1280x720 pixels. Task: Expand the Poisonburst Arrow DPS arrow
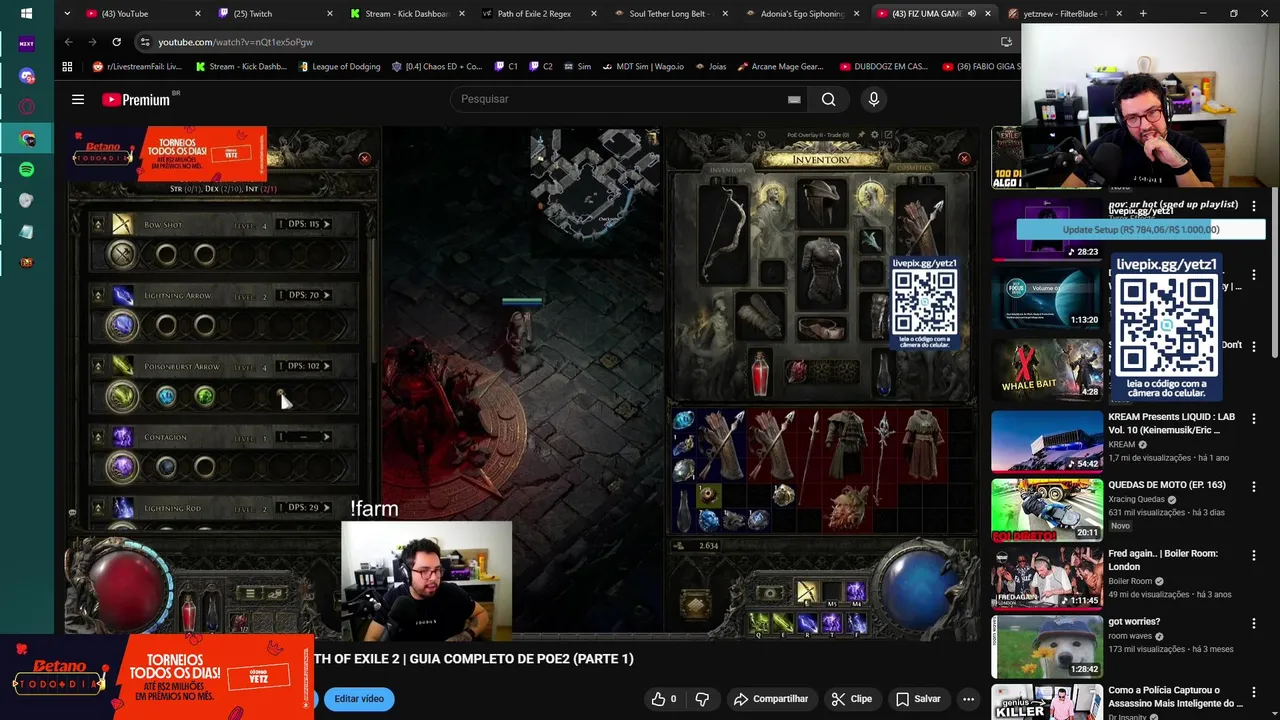click(326, 366)
